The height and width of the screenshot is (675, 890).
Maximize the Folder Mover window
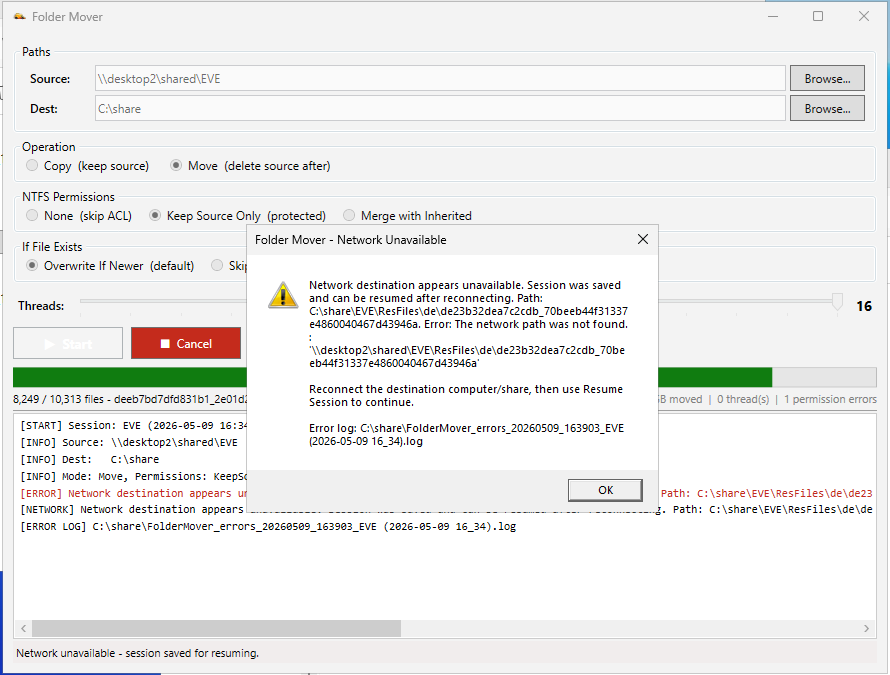(x=817, y=16)
